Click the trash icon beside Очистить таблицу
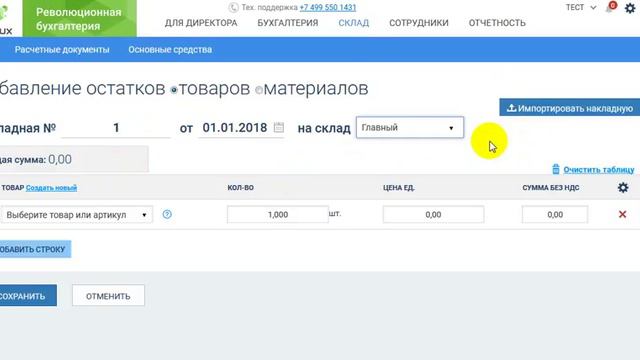This screenshot has width=640, height=360. pyautogui.click(x=556, y=169)
